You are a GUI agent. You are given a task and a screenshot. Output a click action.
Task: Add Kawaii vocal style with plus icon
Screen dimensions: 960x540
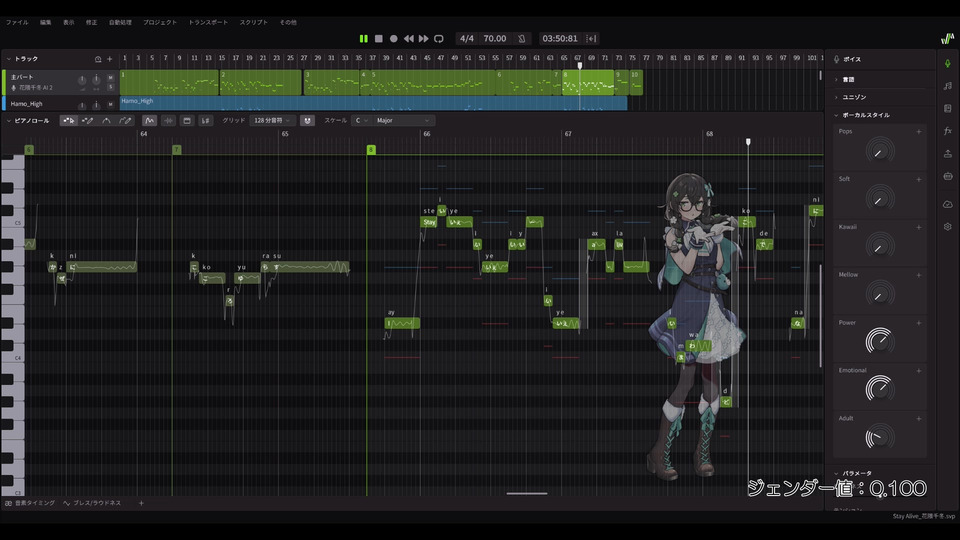point(918,227)
